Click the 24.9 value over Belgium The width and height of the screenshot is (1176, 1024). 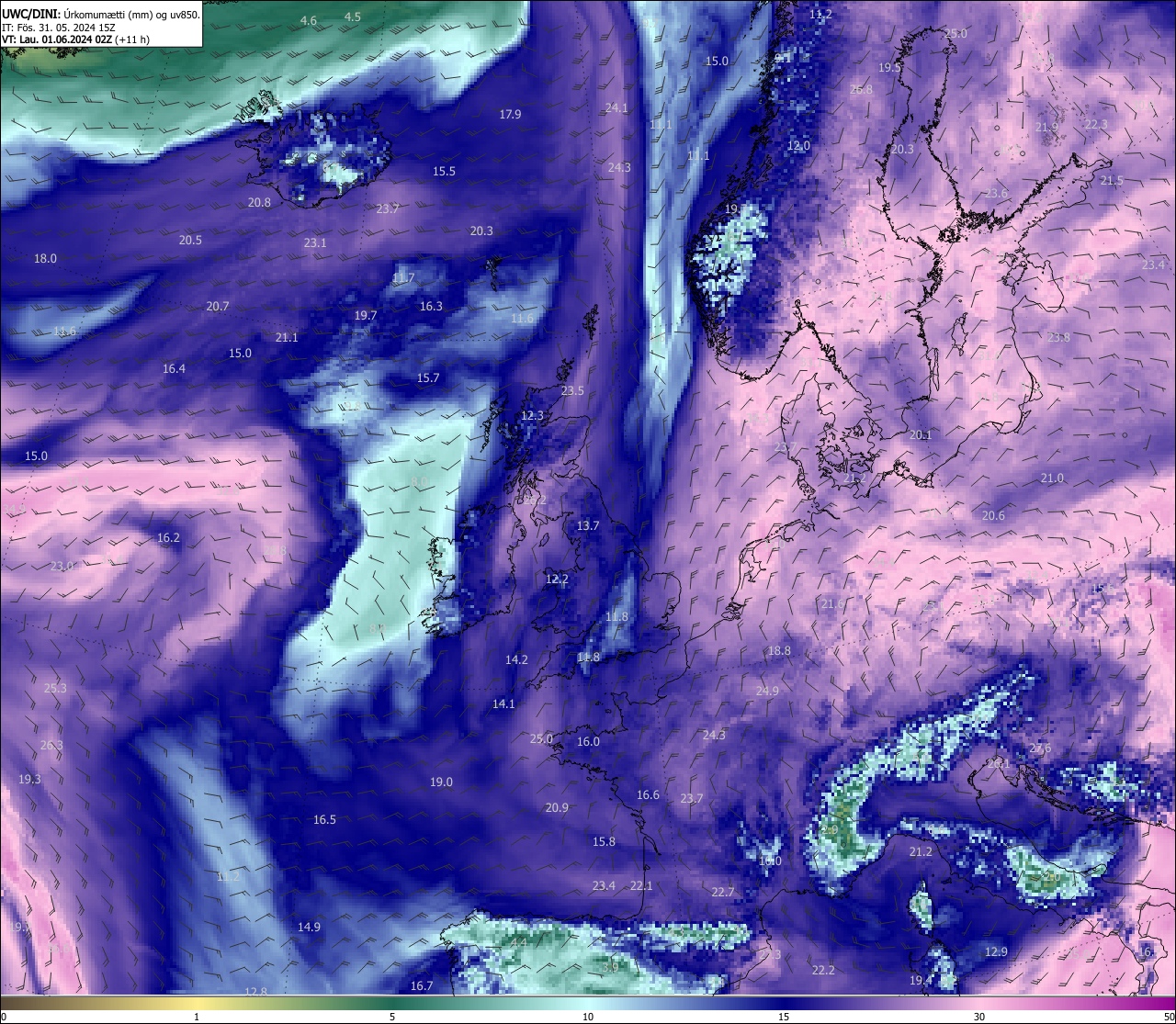(767, 691)
